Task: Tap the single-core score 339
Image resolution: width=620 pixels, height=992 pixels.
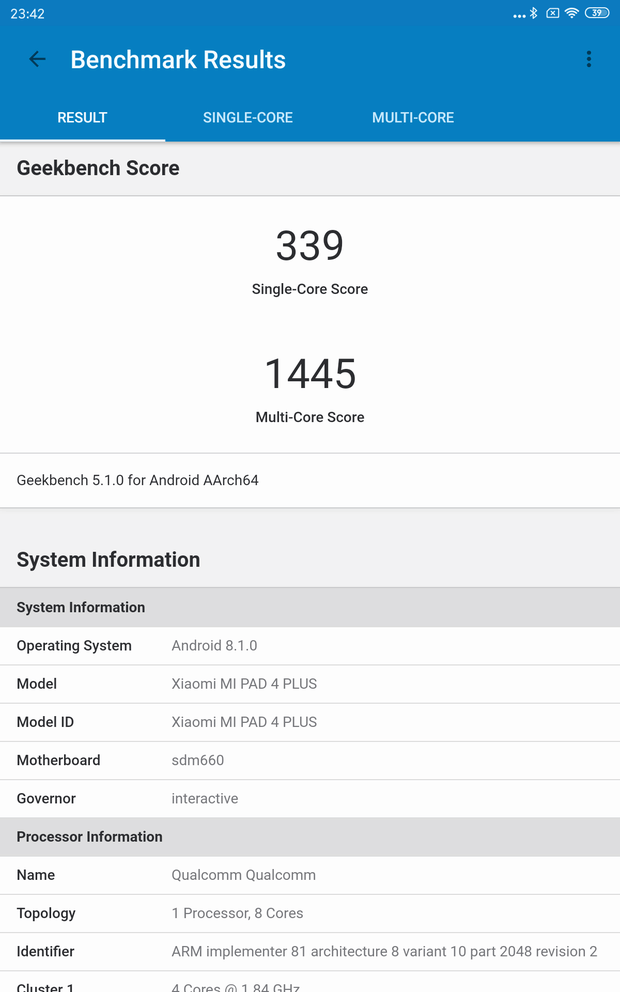Action: point(310,245)
